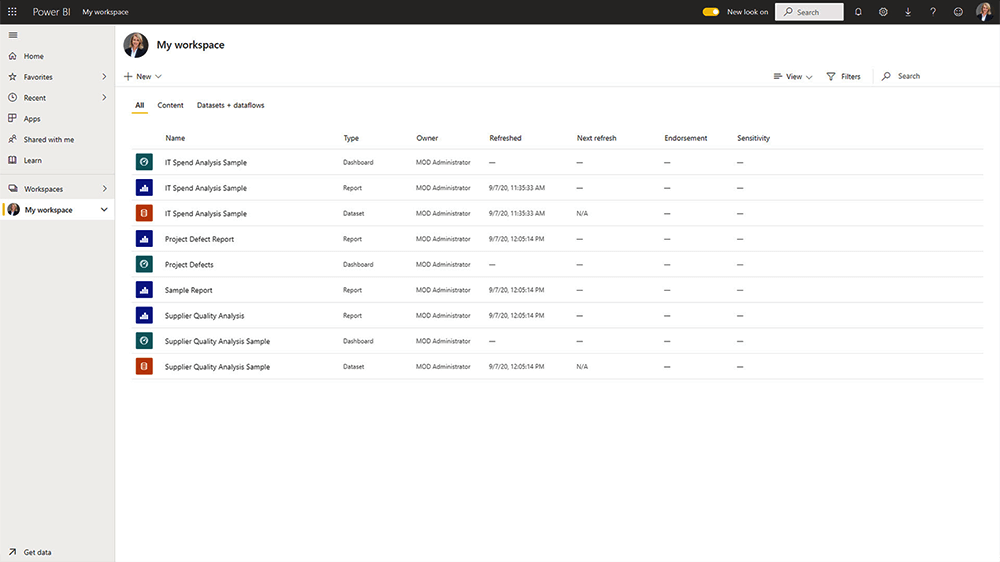Click the Learn book icon
1000x562 pixels.
pos(12,160)
